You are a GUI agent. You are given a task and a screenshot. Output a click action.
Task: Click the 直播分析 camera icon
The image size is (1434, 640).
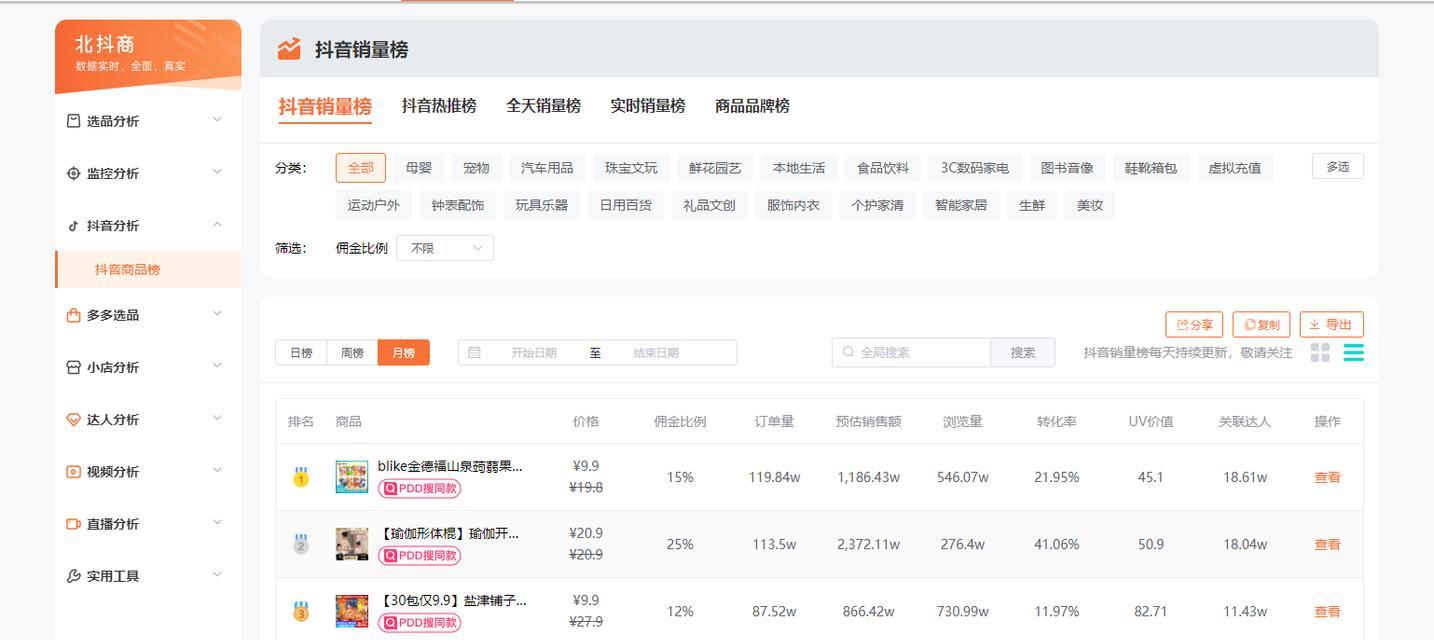[x=73, y=524]
